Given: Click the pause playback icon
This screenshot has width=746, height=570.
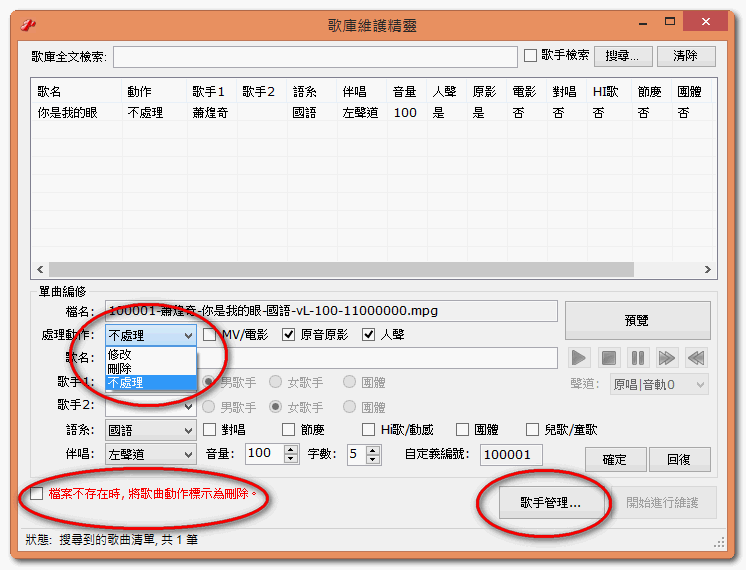Looking at the screenshot, I should 637,358.
